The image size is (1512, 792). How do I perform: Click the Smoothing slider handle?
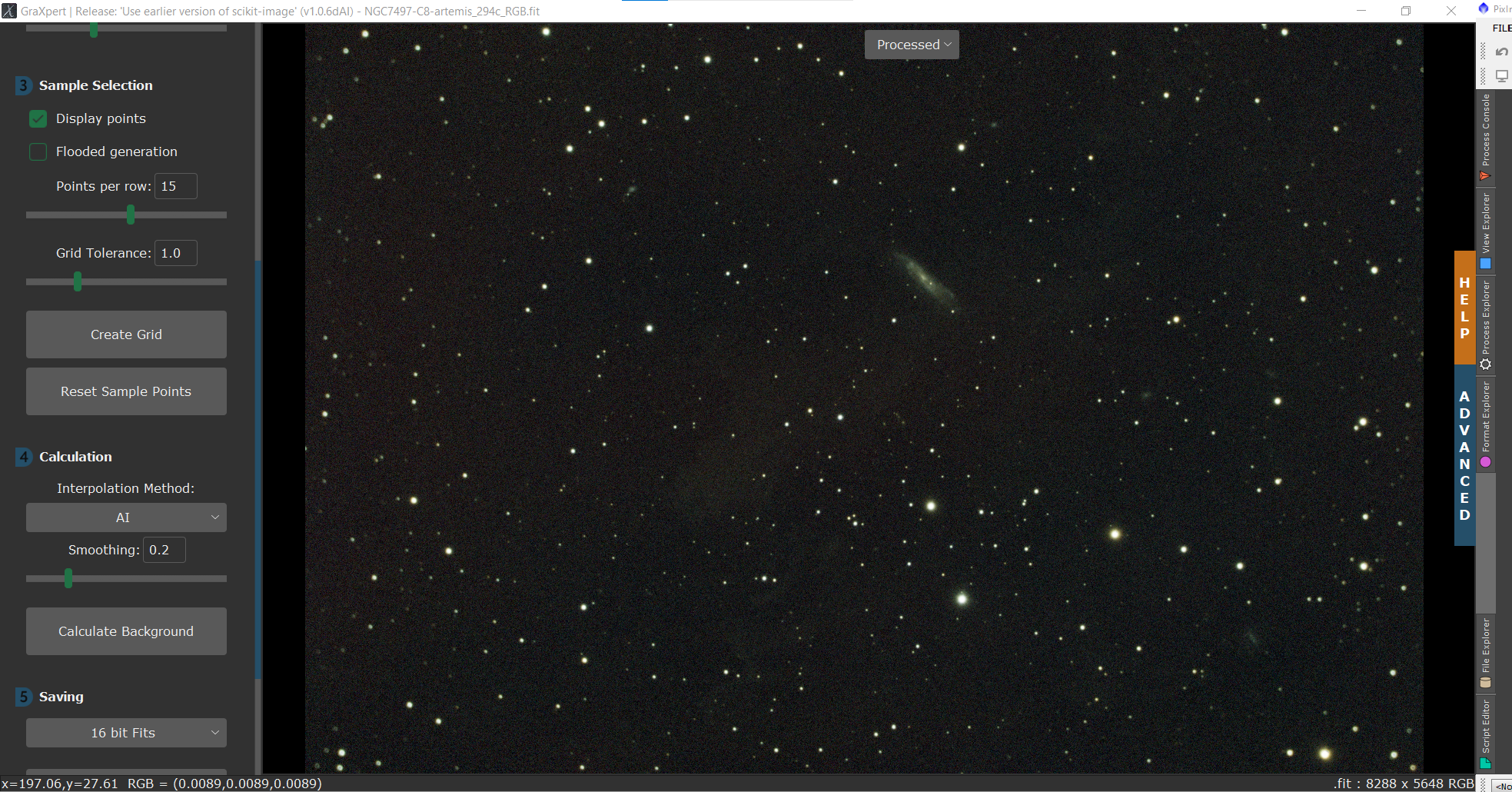coord(68,578)
